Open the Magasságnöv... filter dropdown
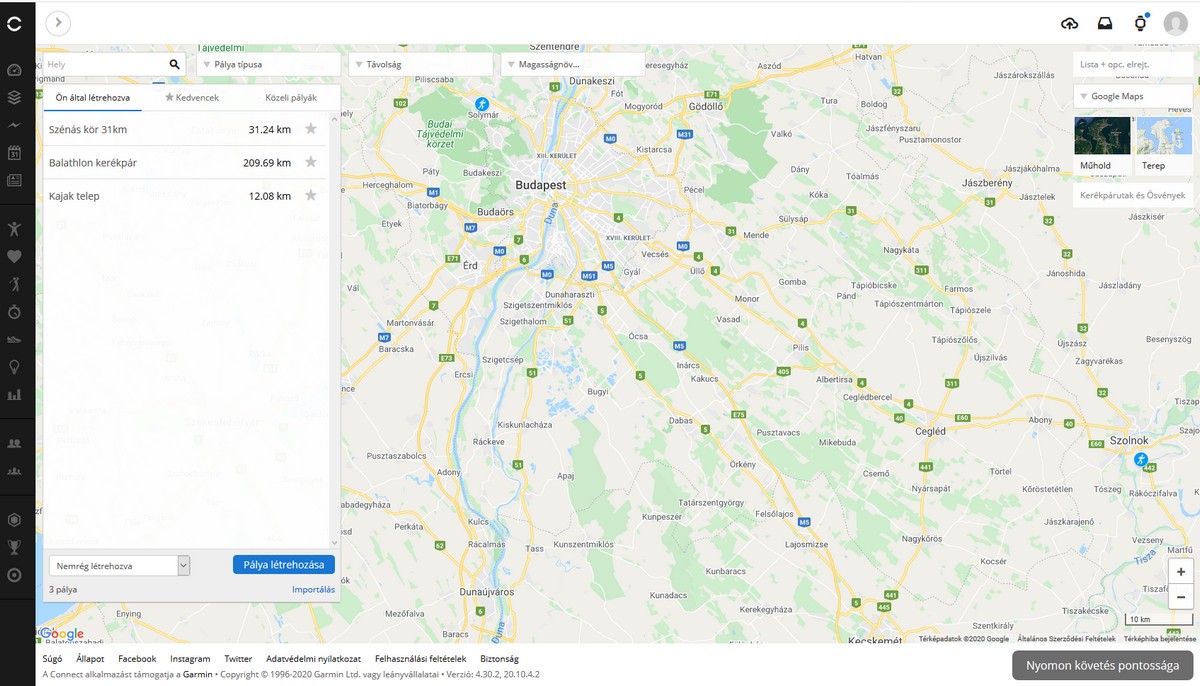This screenshot has height=686, width=1200. [x=573, y=64]
